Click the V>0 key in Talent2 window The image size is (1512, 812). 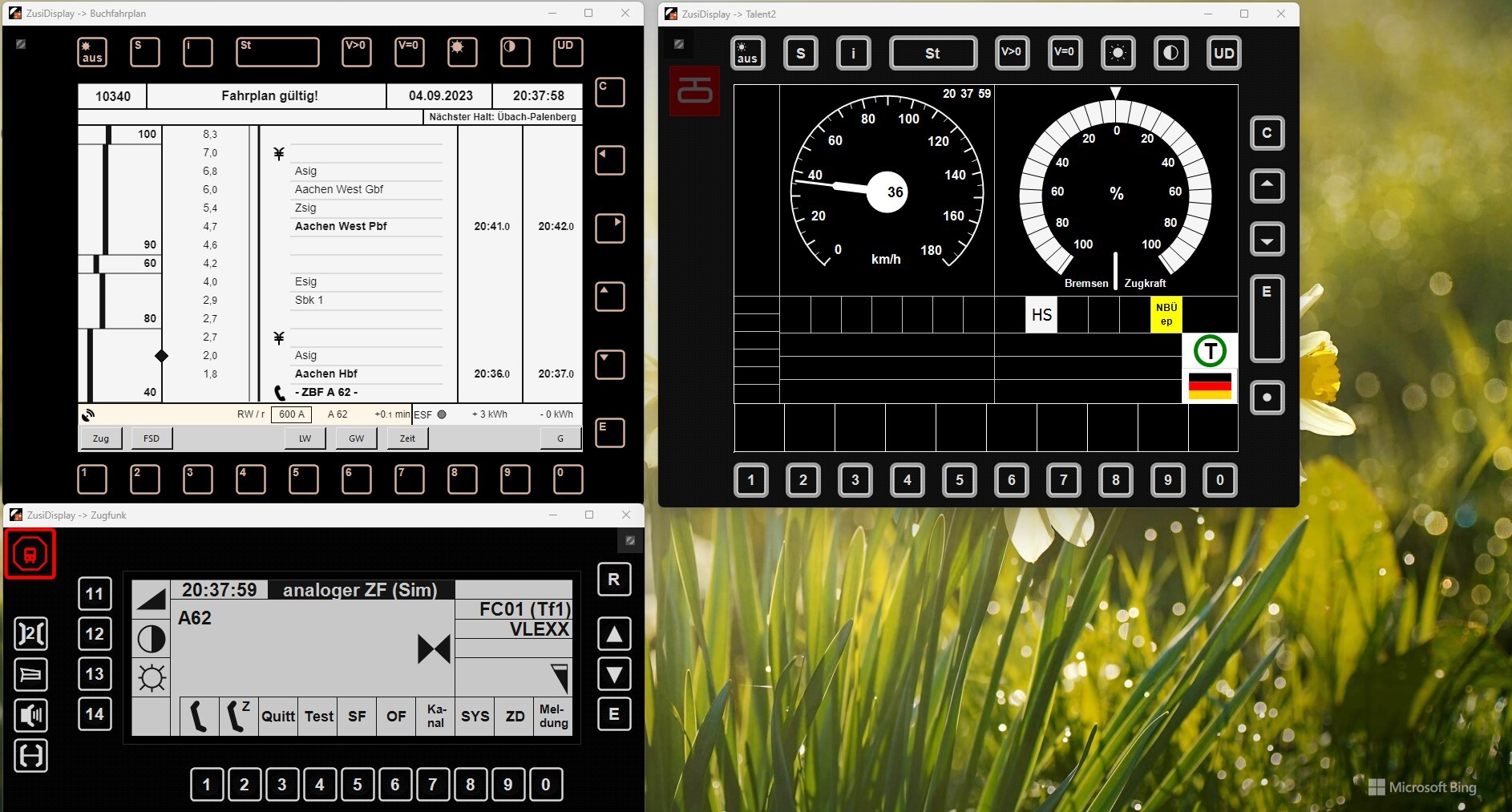click(1013, 53)
